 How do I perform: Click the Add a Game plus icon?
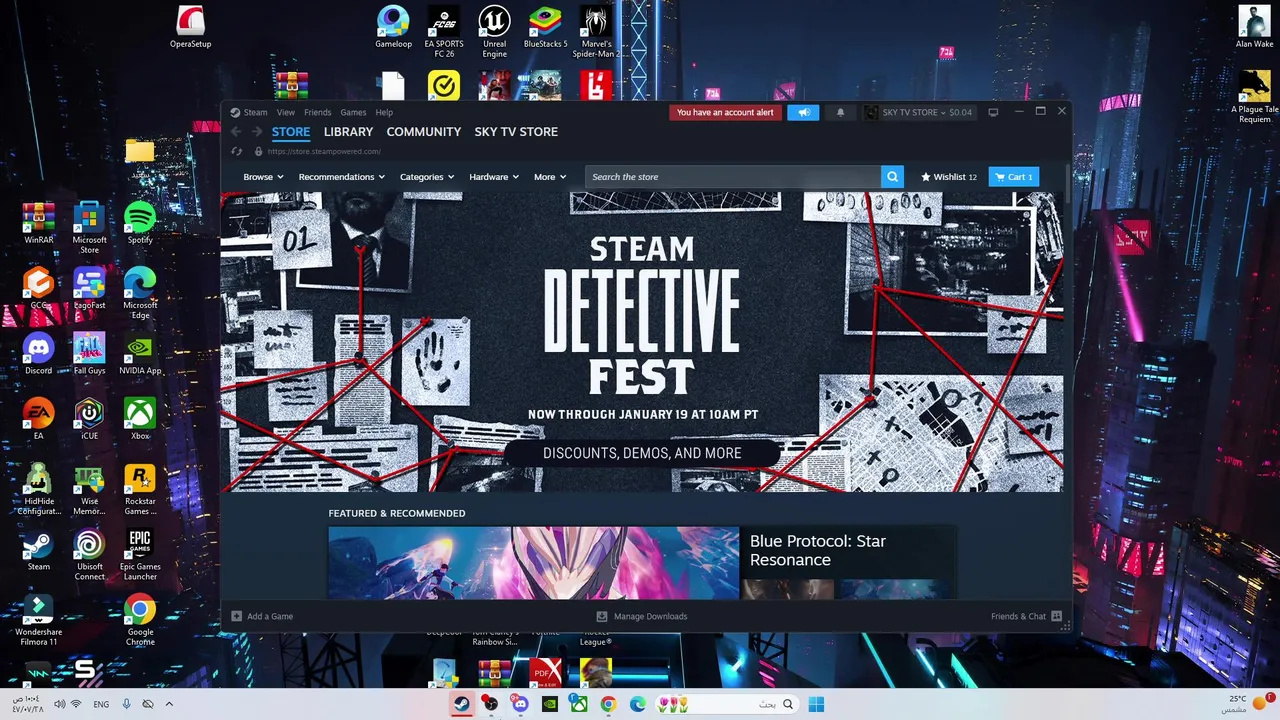237,616
